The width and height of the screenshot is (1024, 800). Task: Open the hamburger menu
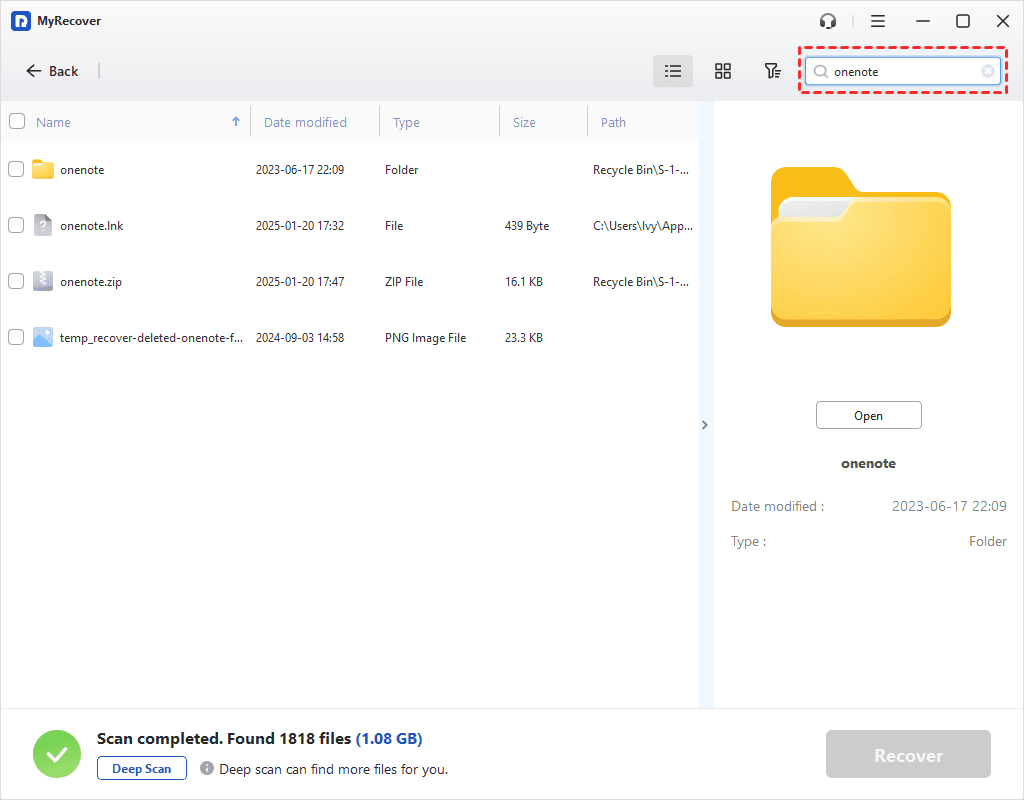tap(877, 20)
